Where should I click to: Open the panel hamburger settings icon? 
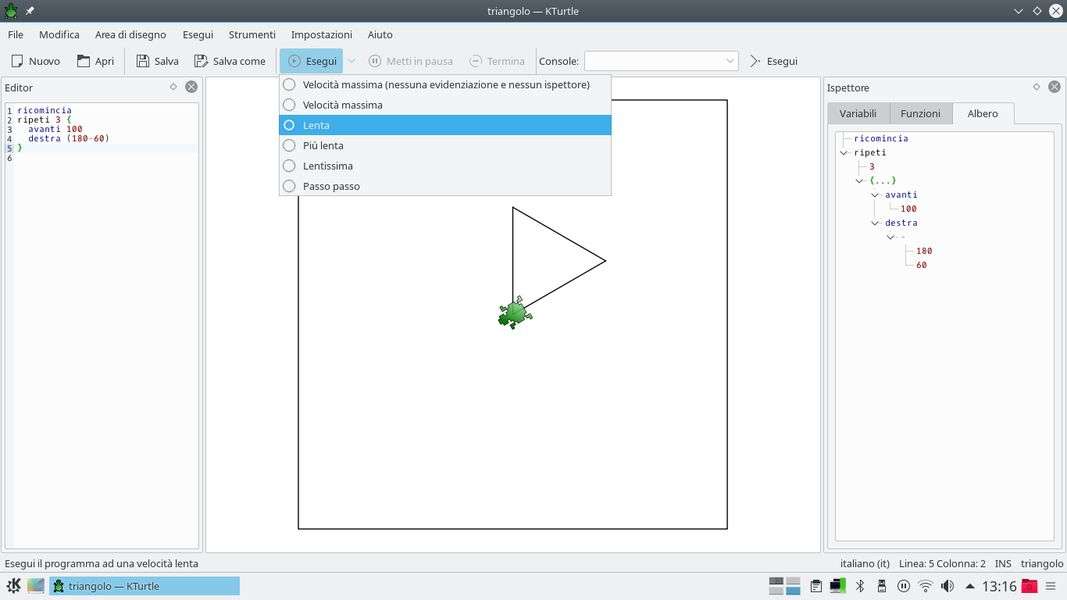1051,586
